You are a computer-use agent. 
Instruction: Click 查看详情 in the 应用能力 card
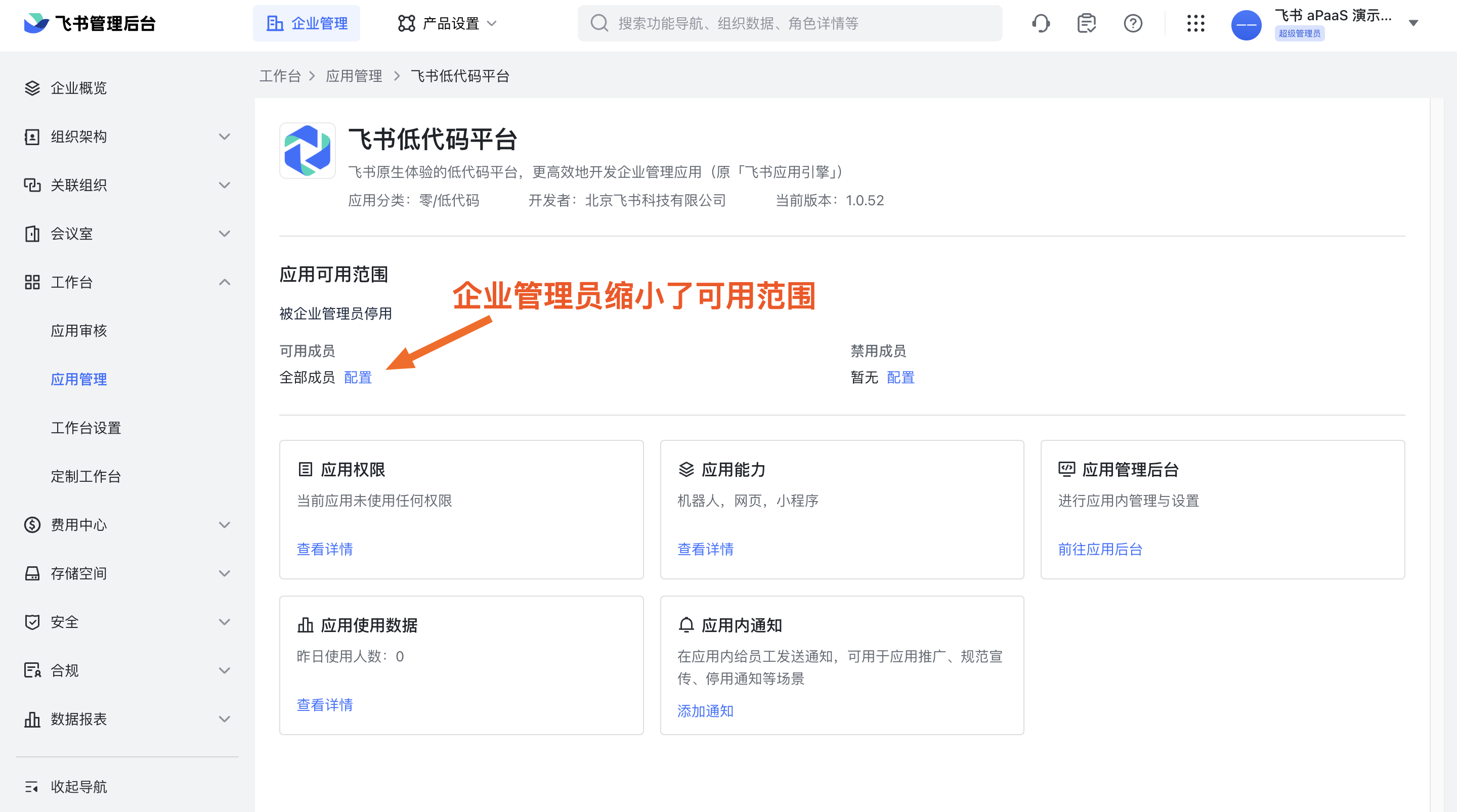pyautogui.click(x=705, y=549)
